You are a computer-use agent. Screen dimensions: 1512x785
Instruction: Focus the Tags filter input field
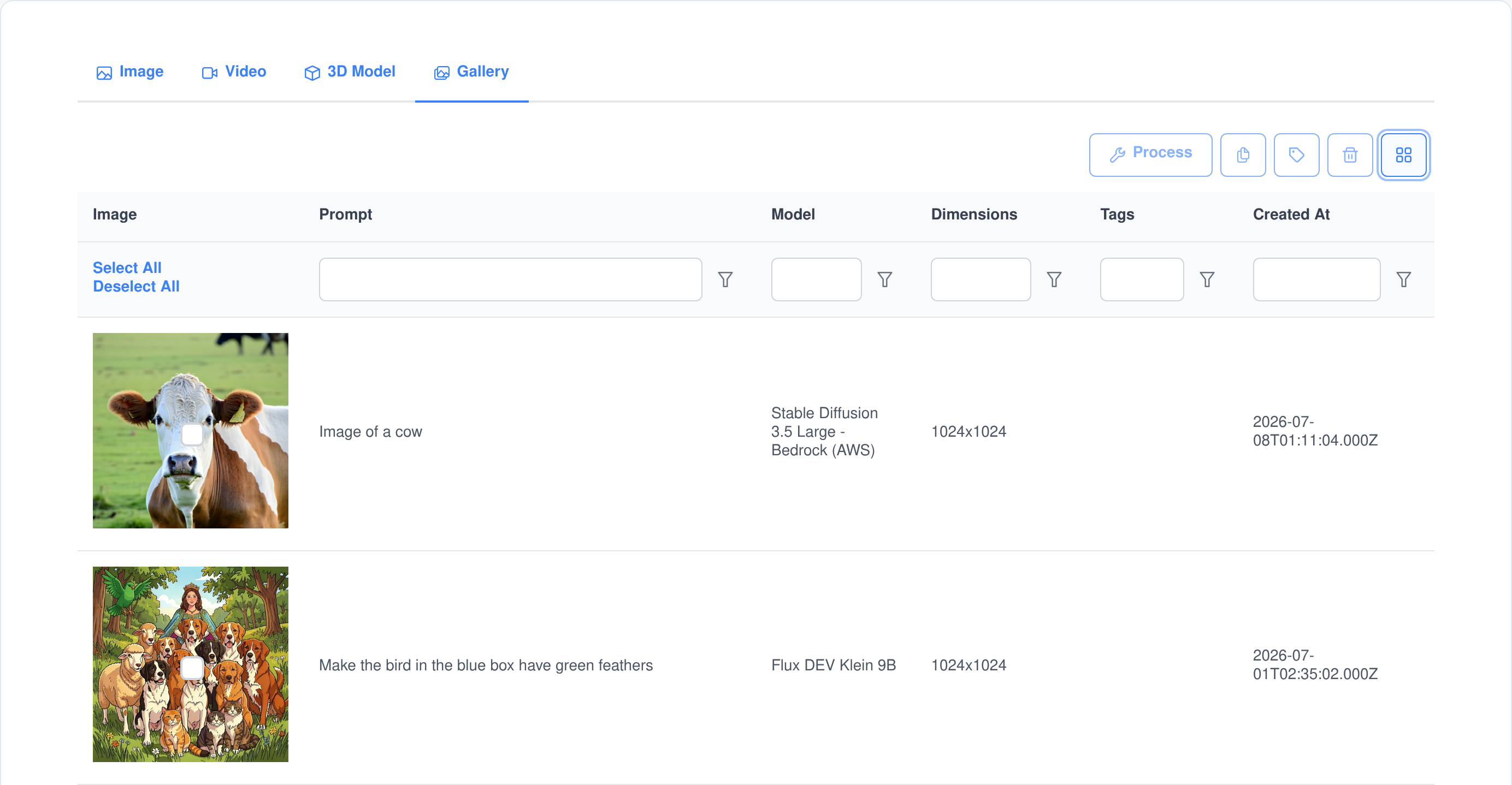[1141, 279]
